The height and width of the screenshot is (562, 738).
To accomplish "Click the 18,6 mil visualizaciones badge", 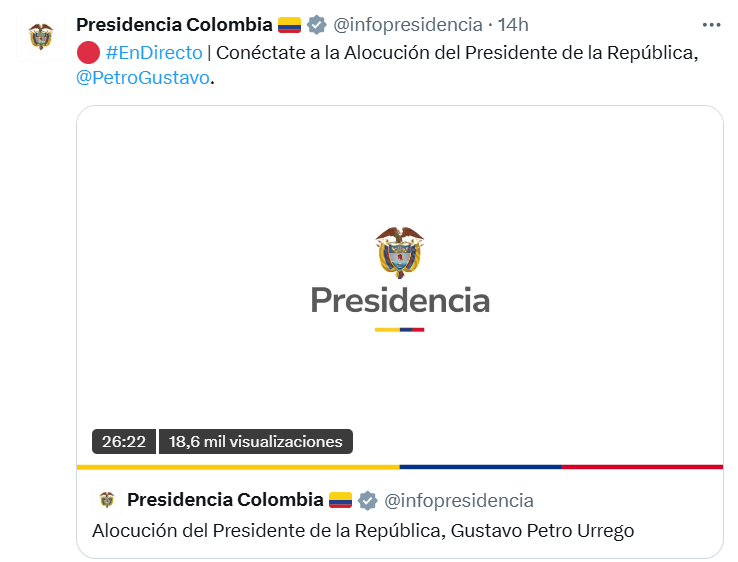I will point(255,441).
